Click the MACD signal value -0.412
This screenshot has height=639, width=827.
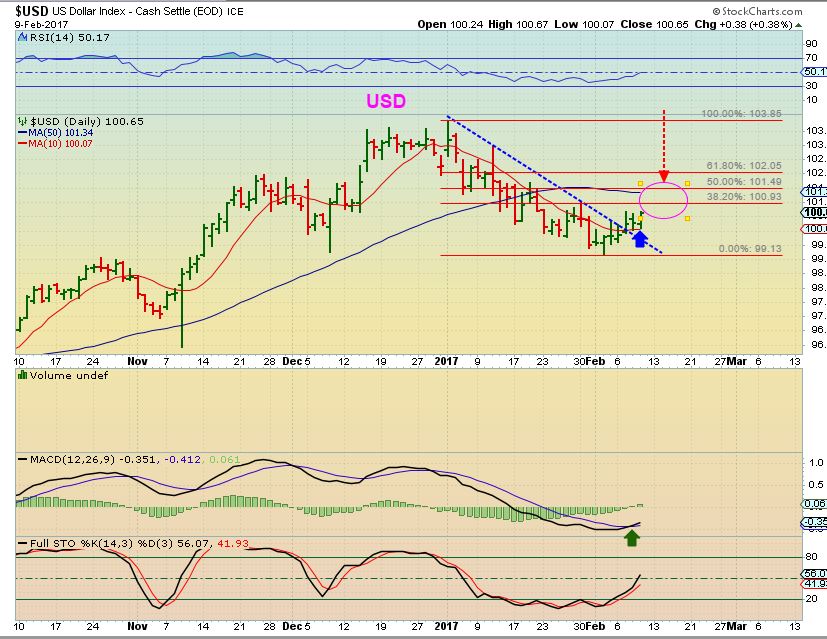182,459
